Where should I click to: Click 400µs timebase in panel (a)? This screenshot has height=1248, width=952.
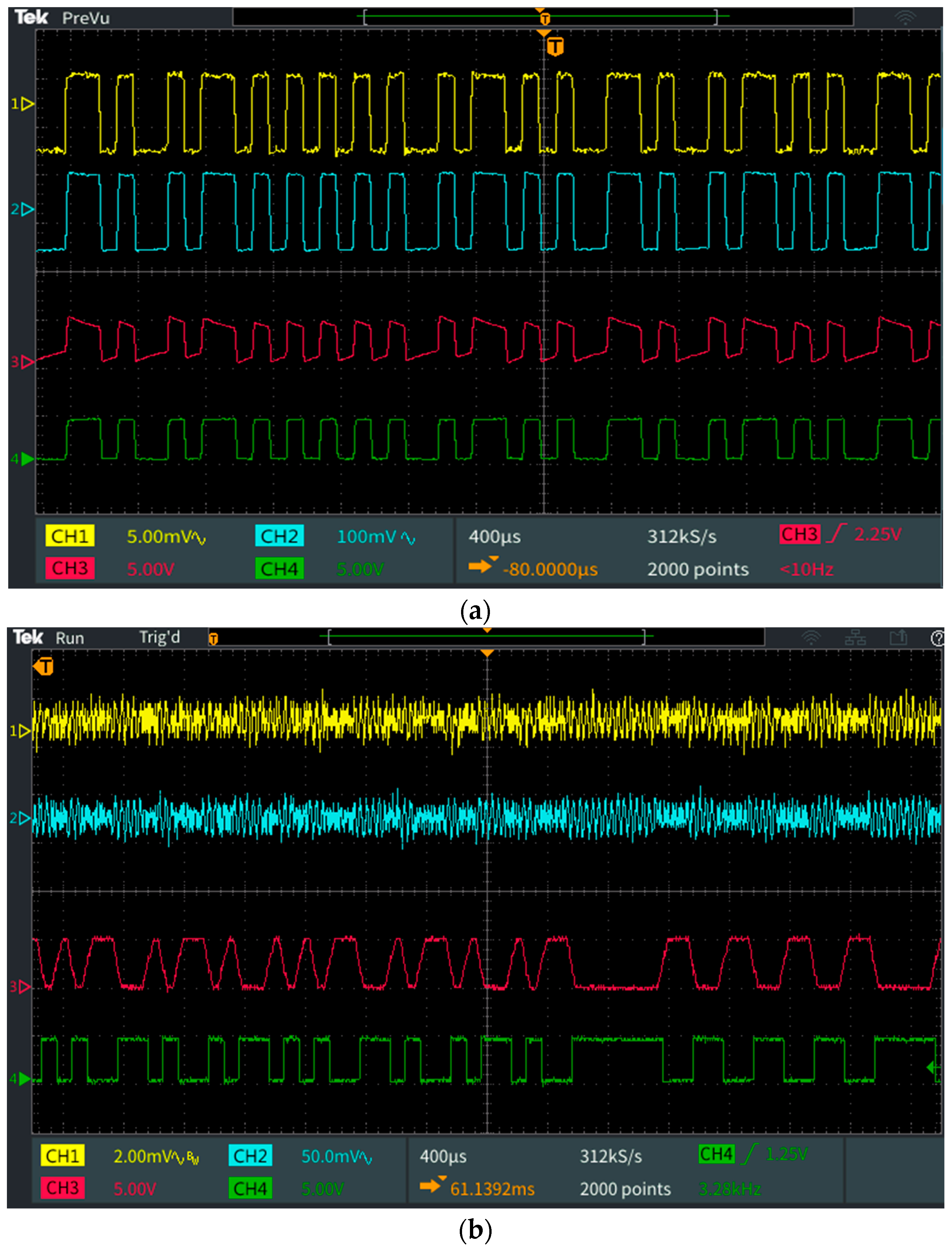point(494,536)
